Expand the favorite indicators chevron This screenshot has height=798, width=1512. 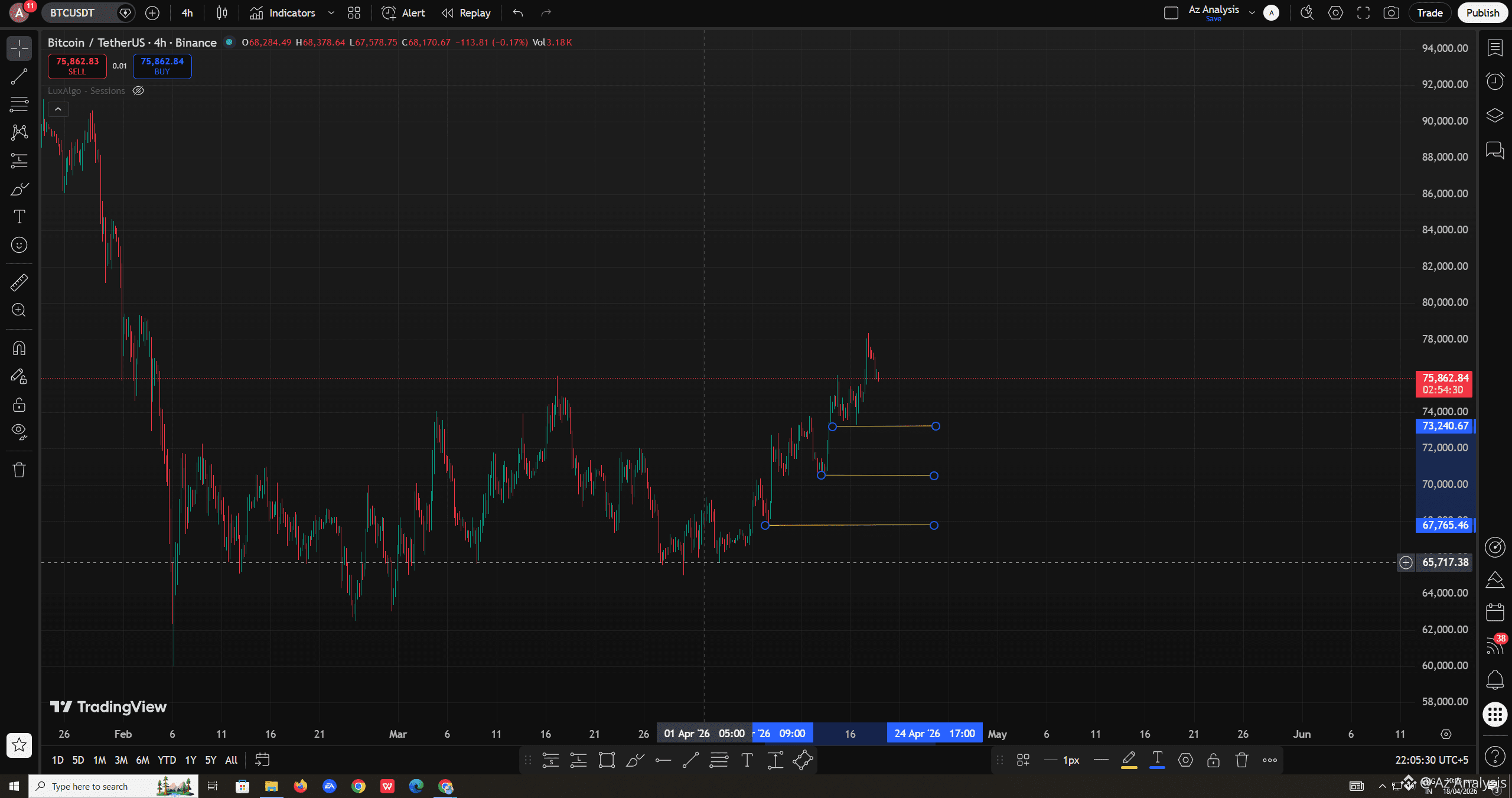tap(331, 13)
